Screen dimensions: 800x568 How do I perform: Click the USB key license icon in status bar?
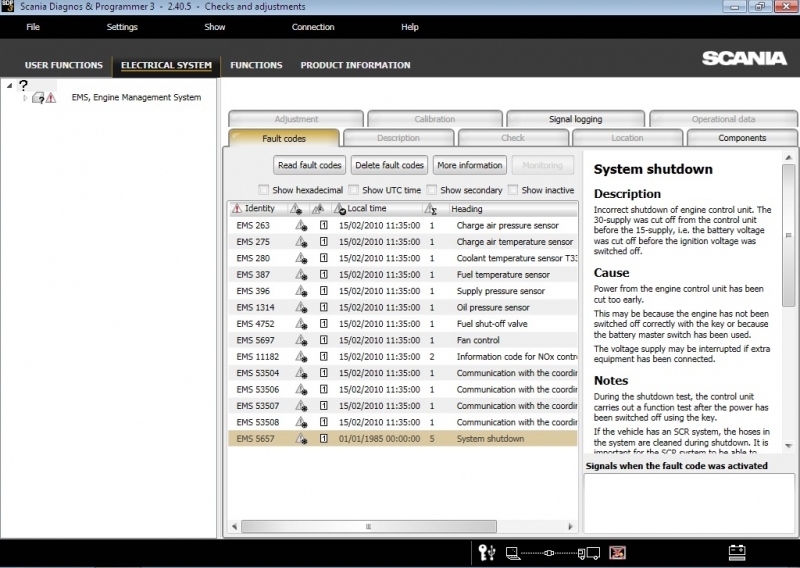487,552
